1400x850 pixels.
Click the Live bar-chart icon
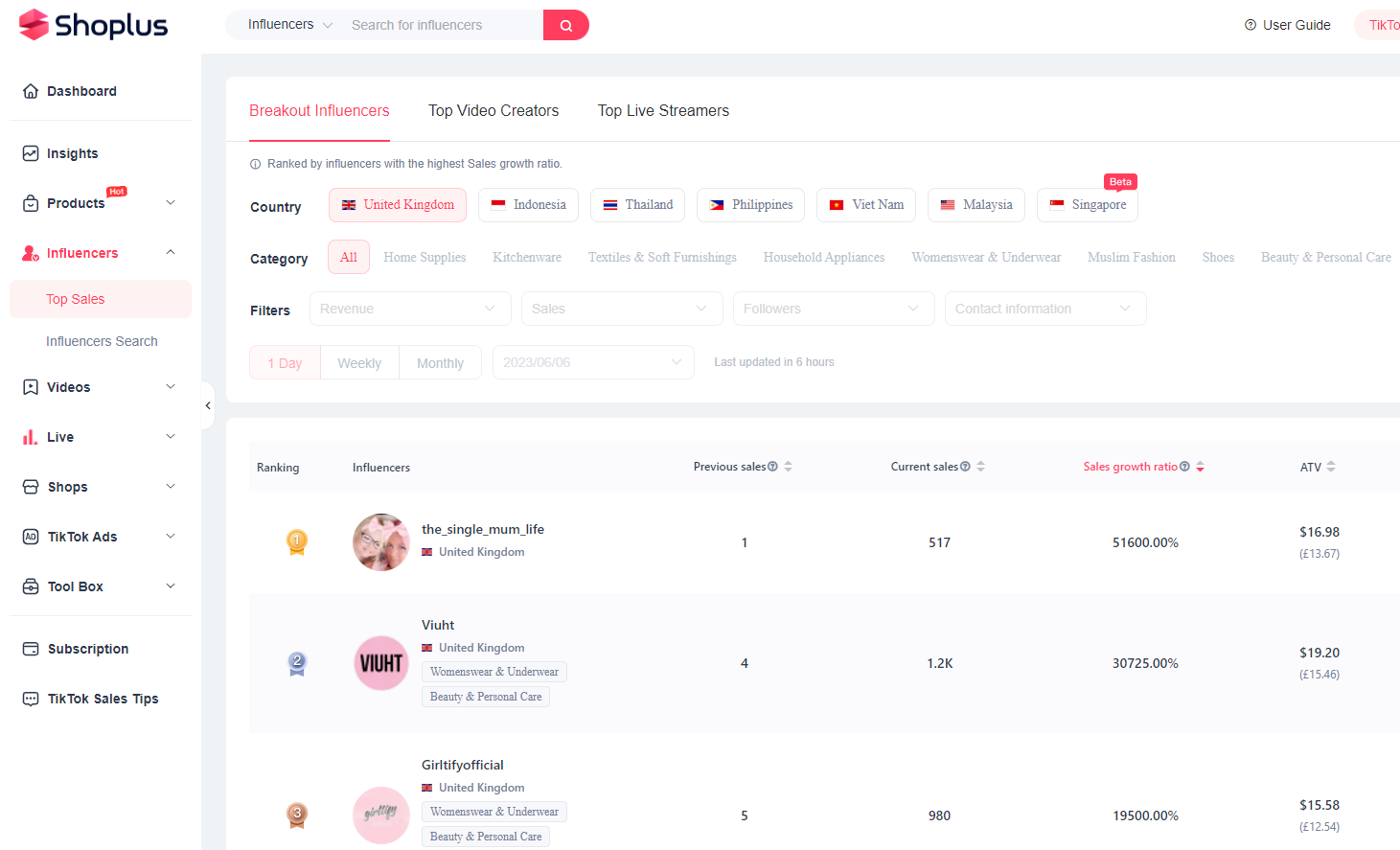tap(31, 437)
